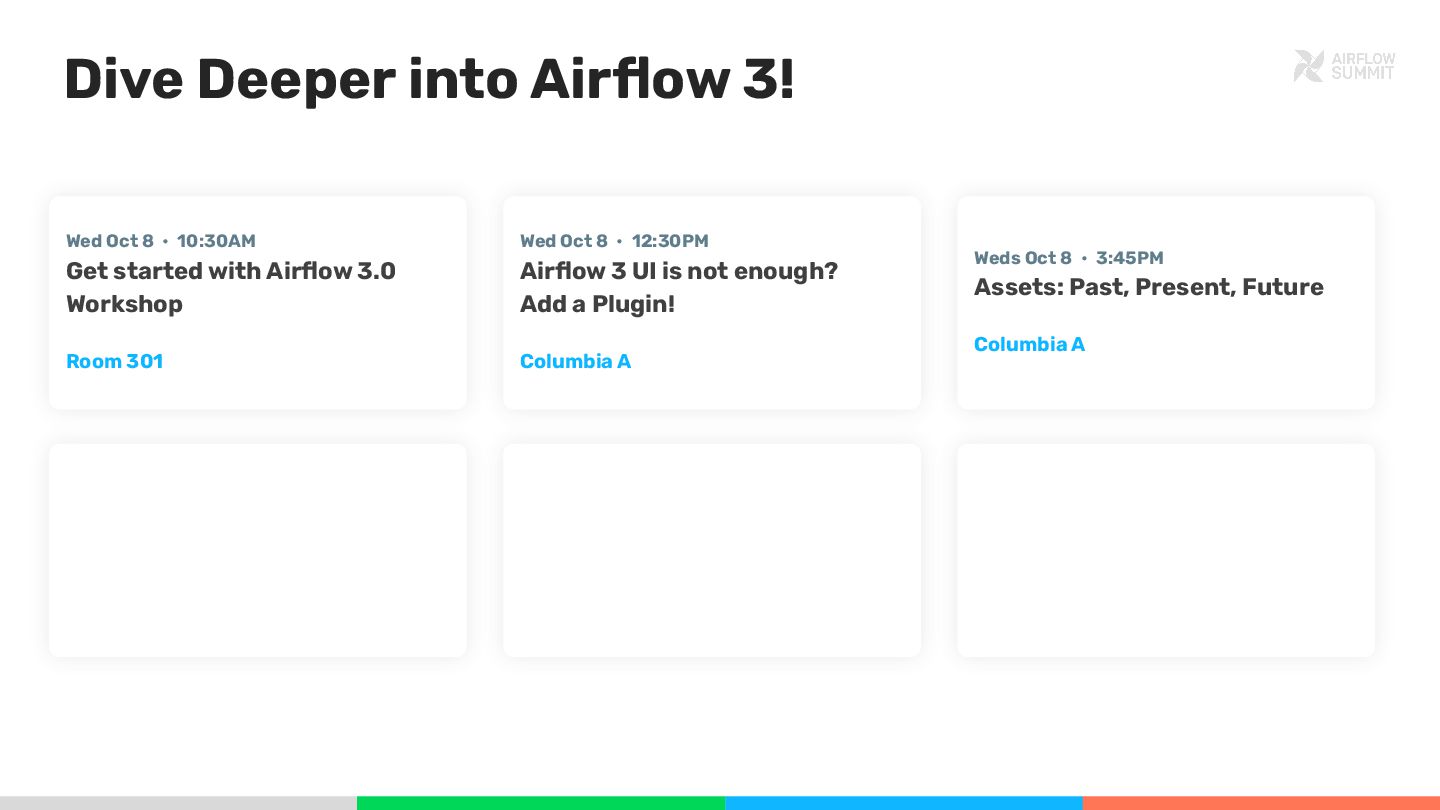The width and height of the screenshot is (1440, 810).
Task: Click the empty bottom-left session card
Action: click(x=258, y=550)
